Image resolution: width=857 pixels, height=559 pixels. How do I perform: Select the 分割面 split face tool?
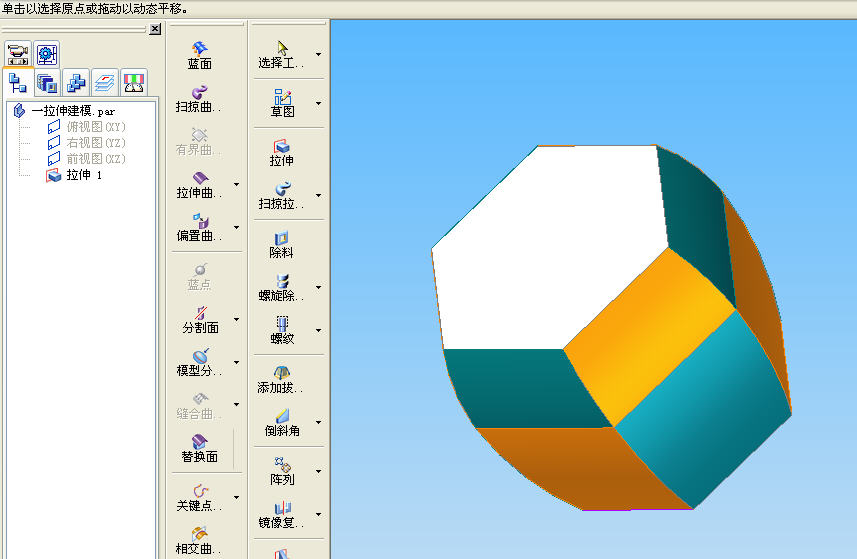[x=200, y=320]
